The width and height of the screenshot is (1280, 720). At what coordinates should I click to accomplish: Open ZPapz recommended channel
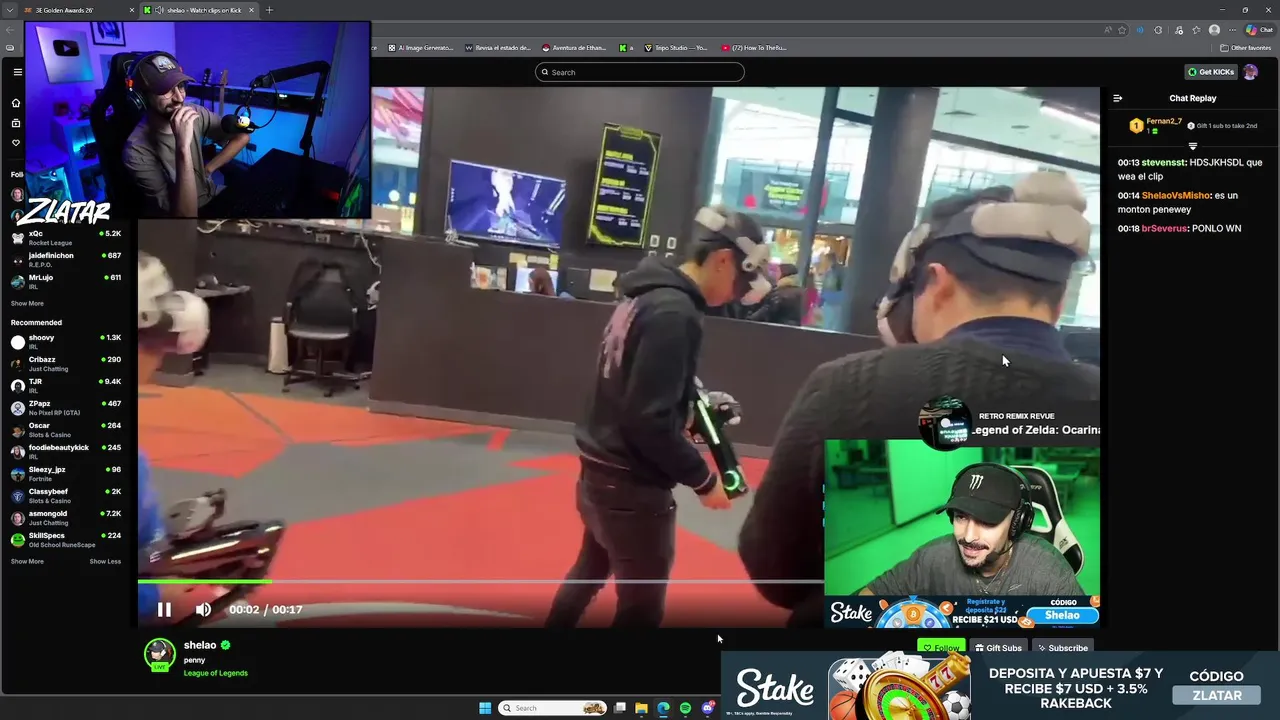point(66,407)
